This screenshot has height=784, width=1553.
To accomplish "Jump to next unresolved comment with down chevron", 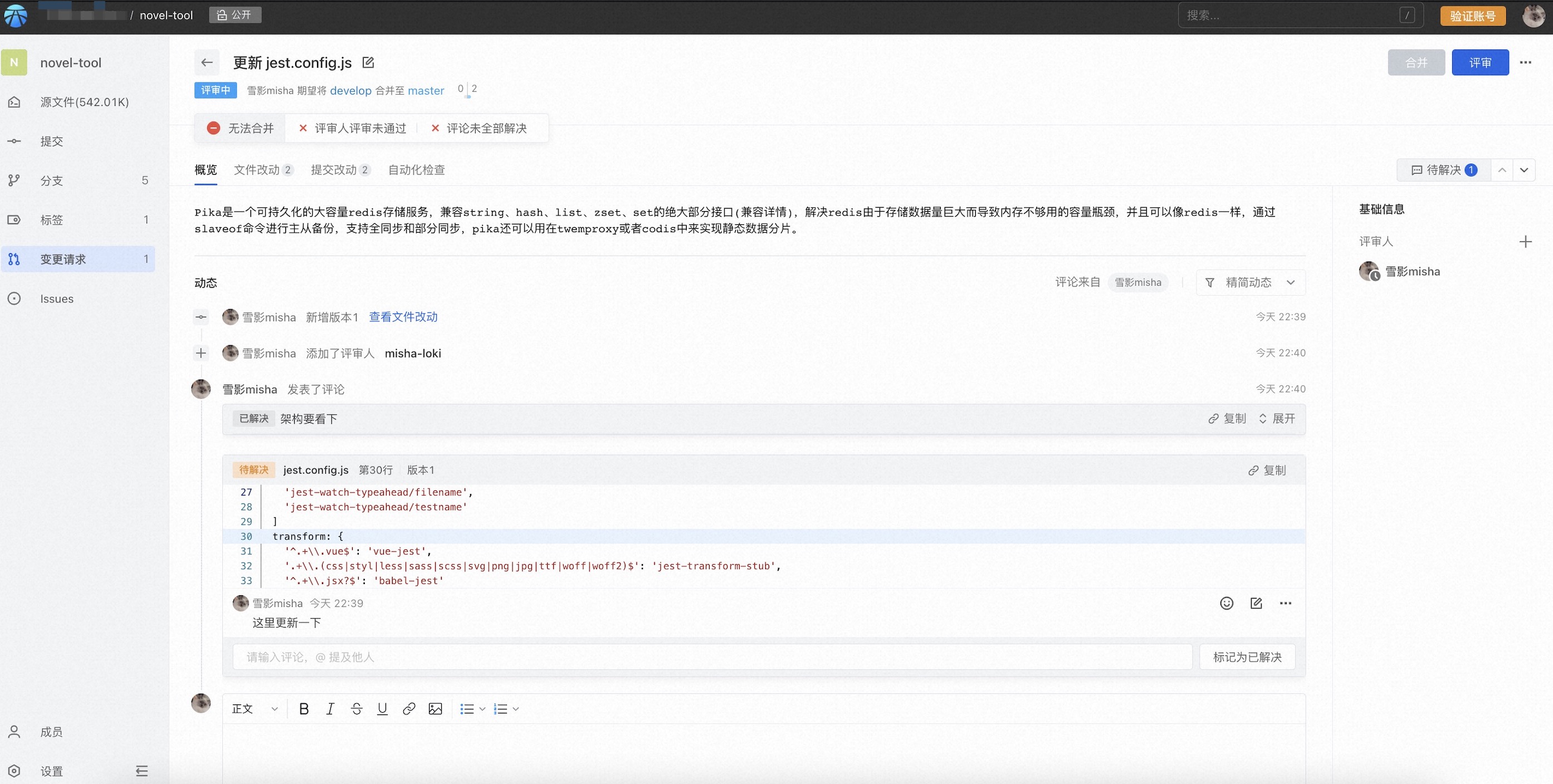I will click(x=1524, y=170).
